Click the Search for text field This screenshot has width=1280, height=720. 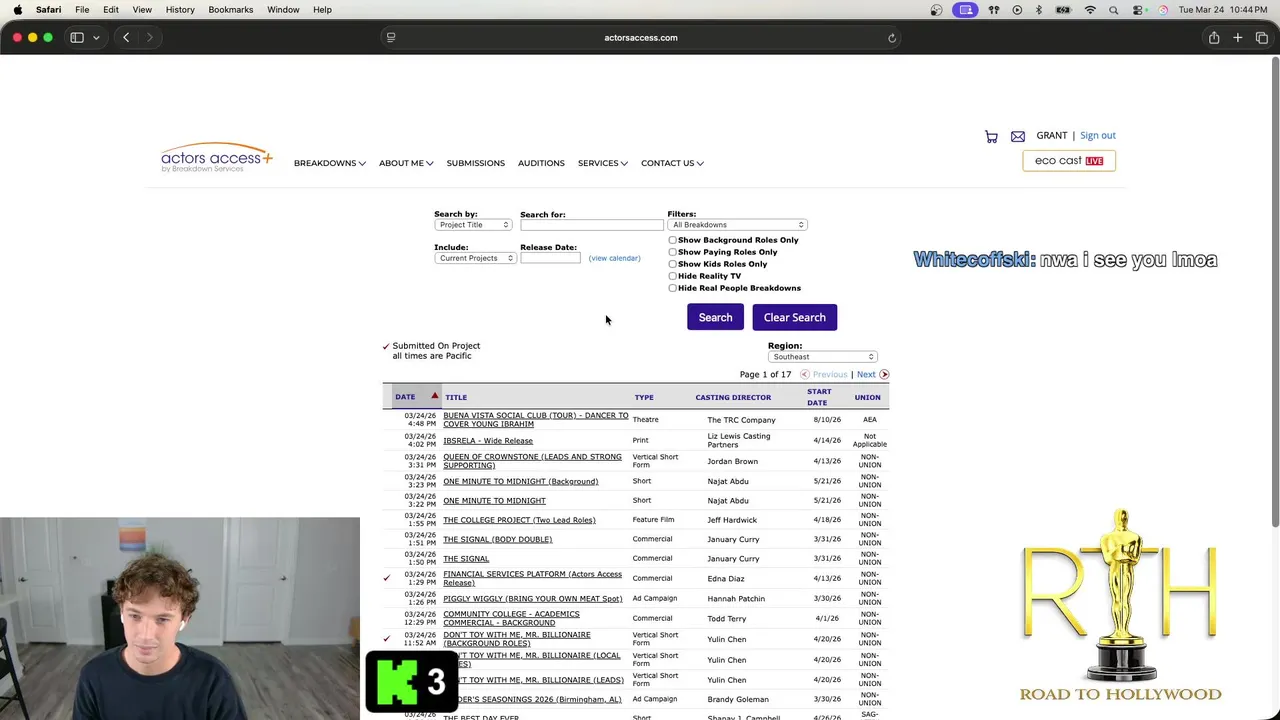591,225
